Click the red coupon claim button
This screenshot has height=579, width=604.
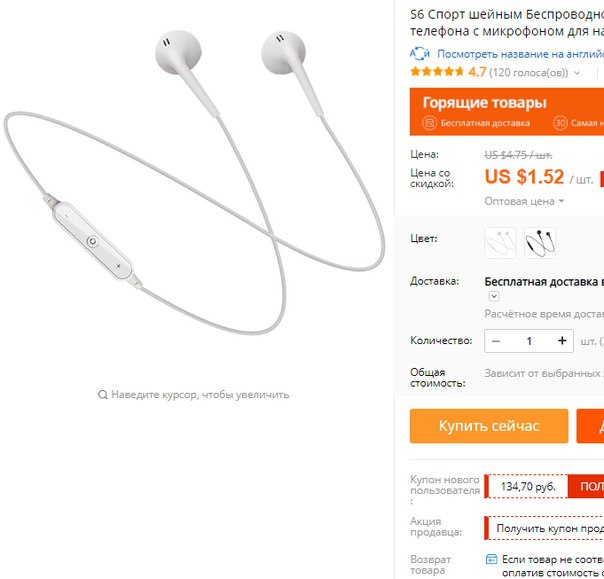(586, 486)
